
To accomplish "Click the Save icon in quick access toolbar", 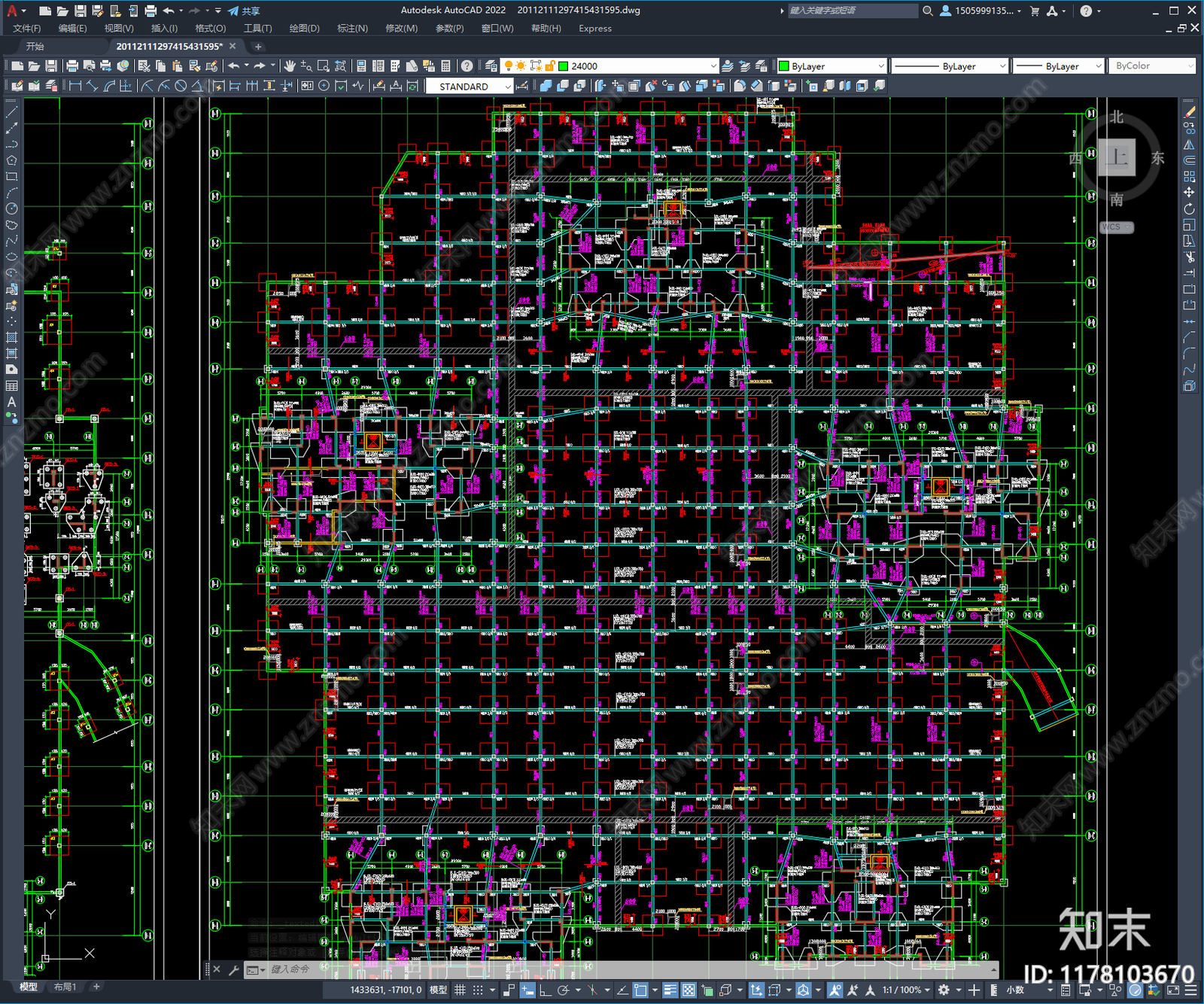I will coord(80,11).
